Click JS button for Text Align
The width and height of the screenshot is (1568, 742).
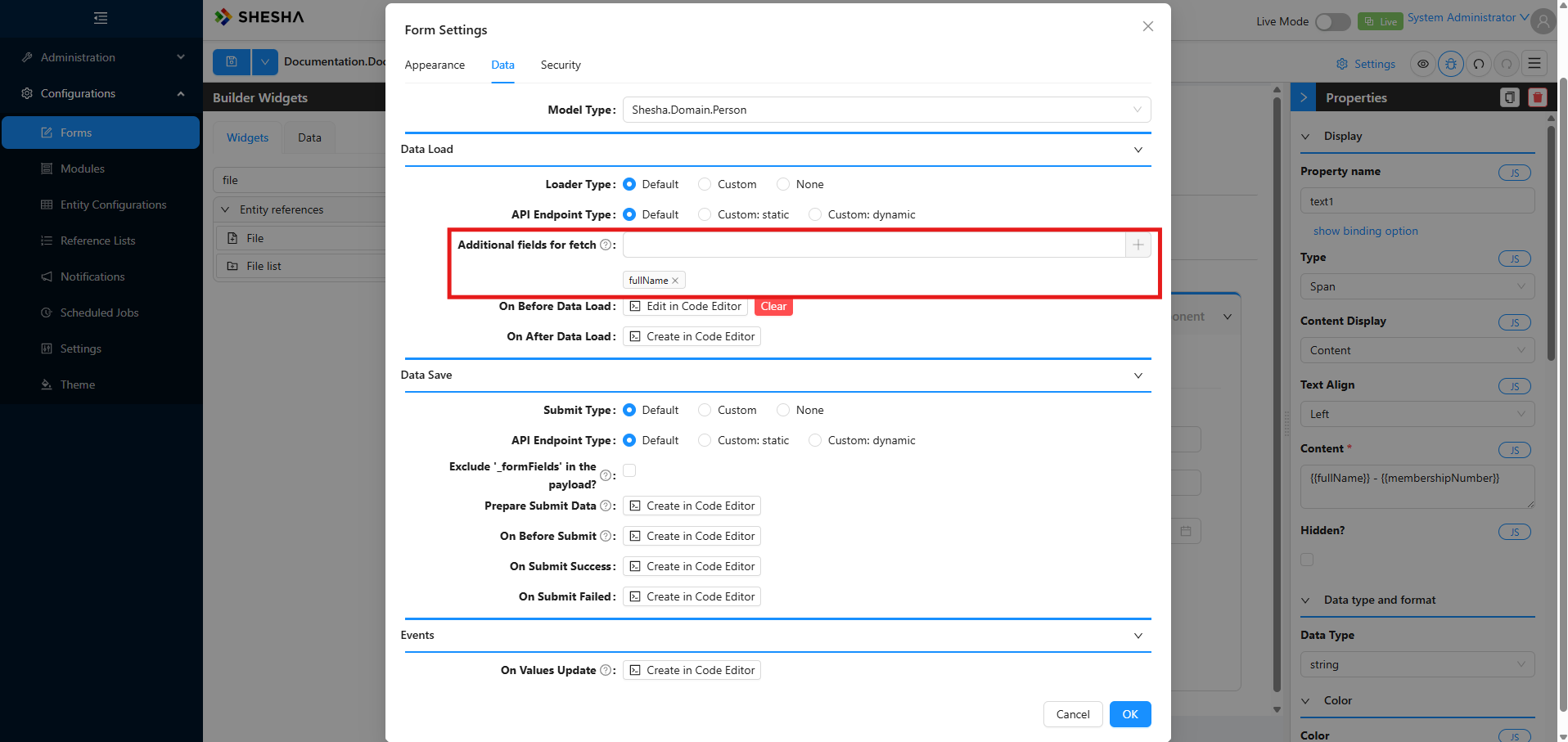[x=1515, y=386]
